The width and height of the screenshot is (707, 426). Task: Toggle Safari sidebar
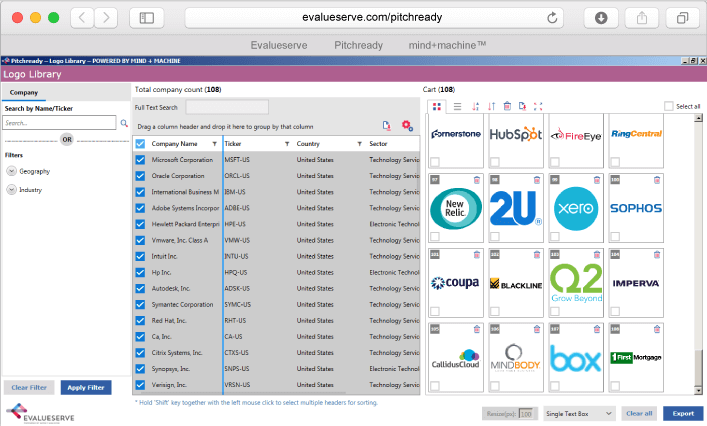(x=147, y=18)
